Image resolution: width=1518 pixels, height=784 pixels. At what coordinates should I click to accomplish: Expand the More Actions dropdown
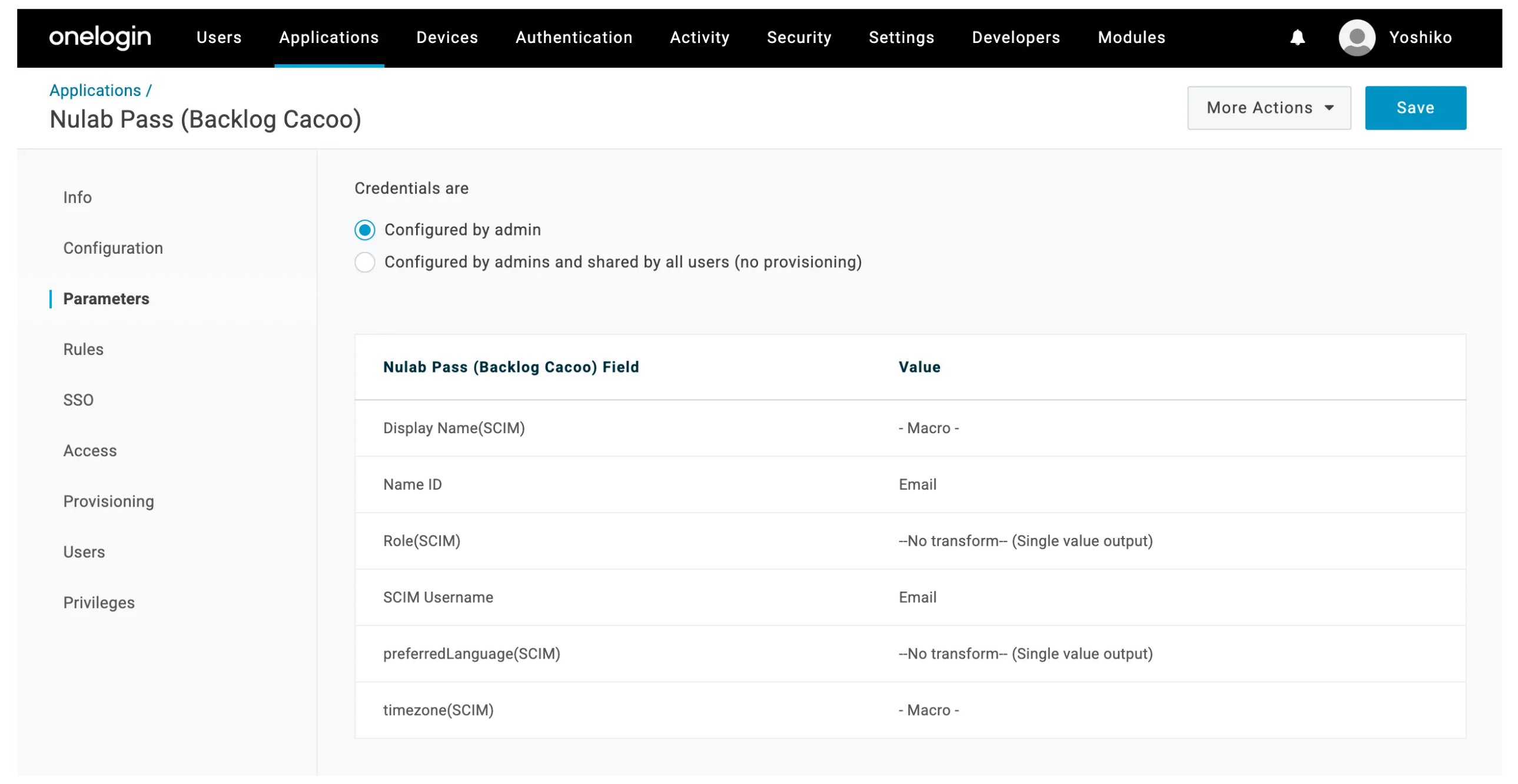(x=1269, y=108)
